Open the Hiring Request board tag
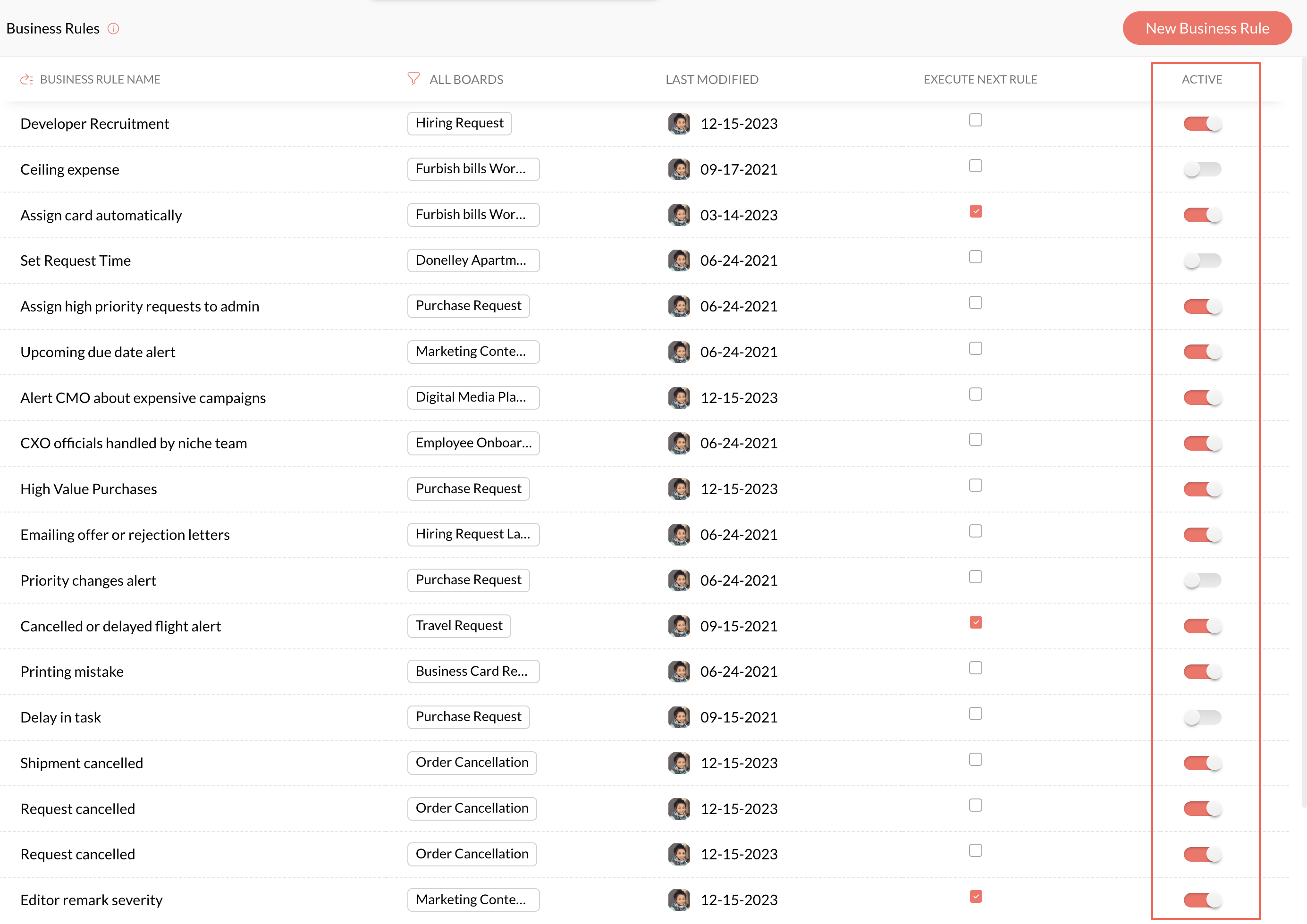 coord(459,124)
